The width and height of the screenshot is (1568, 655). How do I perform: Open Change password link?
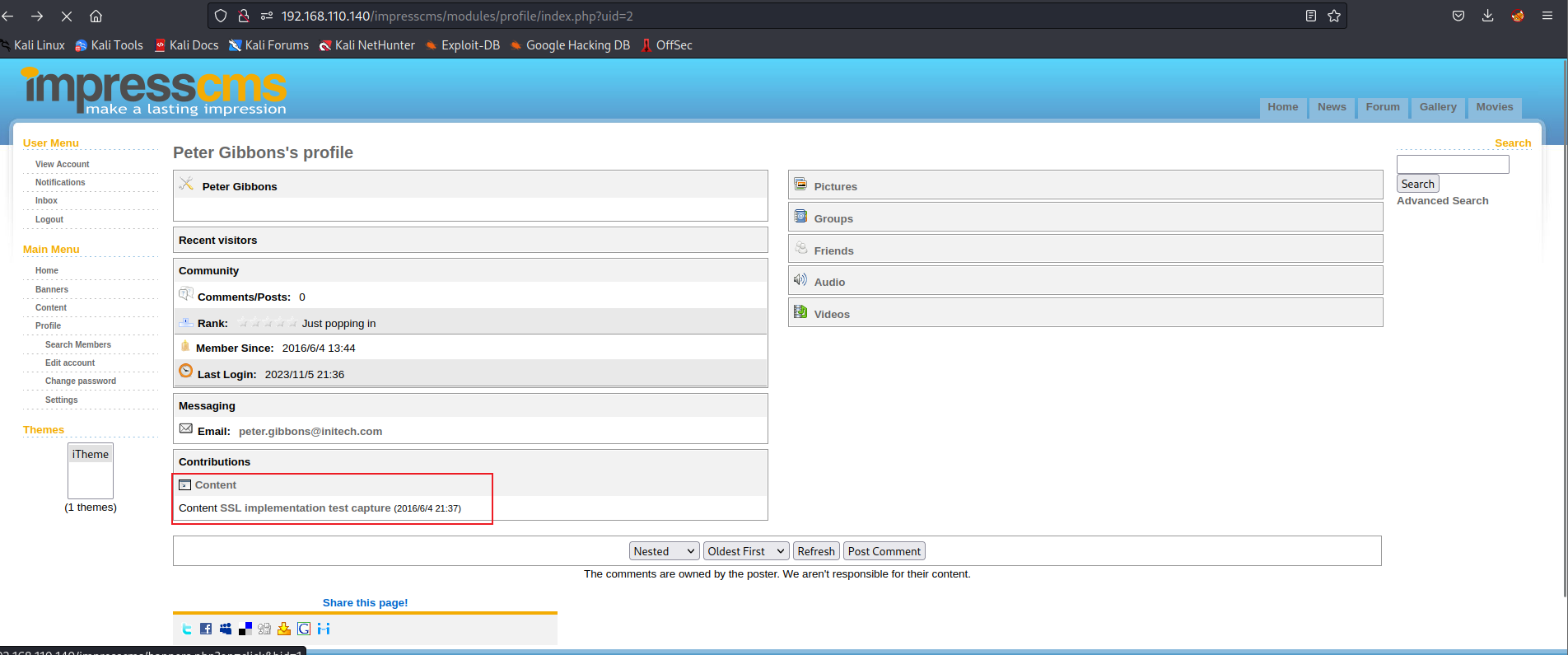click(x=81, y=381)
